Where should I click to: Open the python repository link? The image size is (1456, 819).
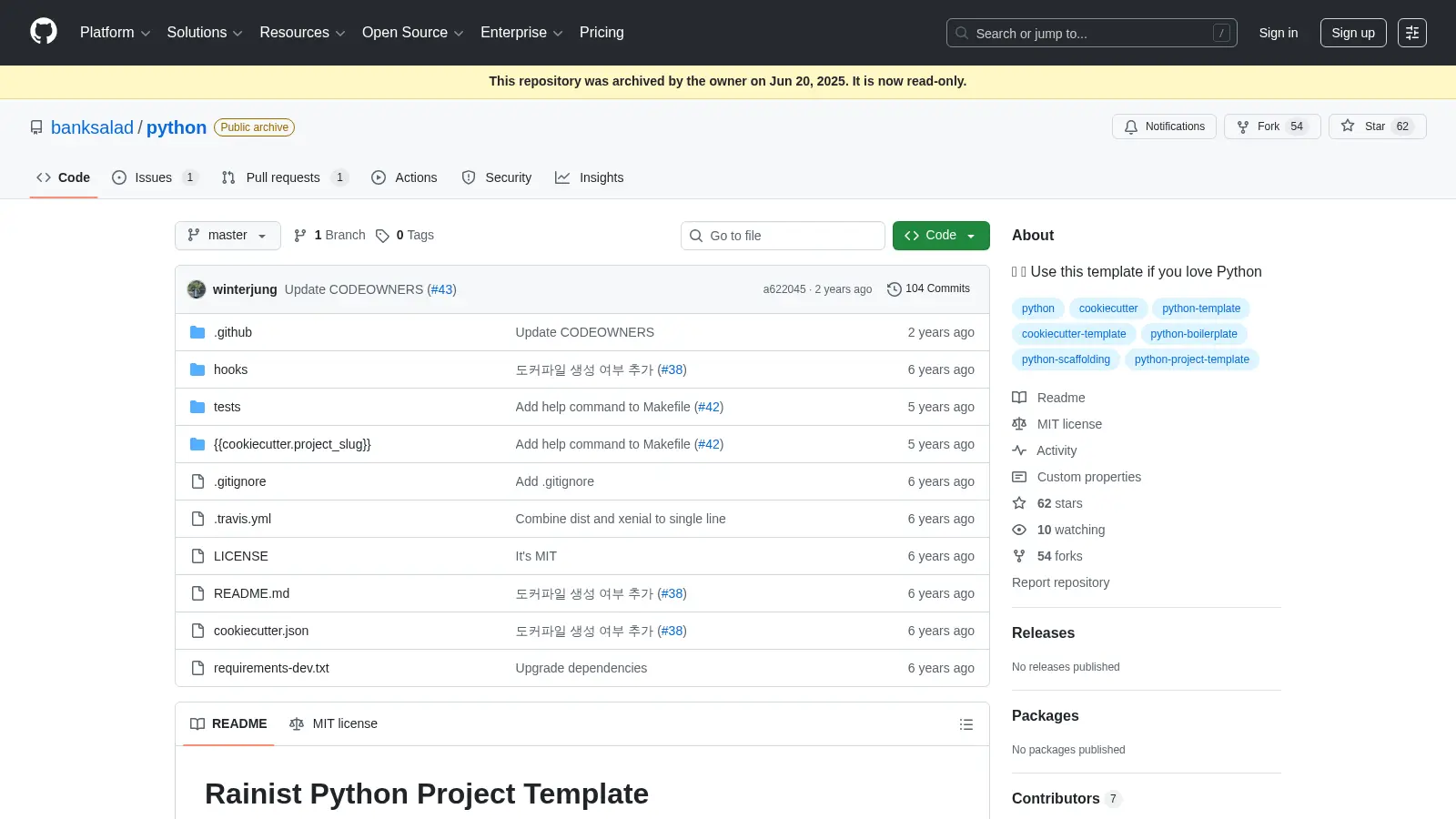pyautogui.click(x=177, y=127)
